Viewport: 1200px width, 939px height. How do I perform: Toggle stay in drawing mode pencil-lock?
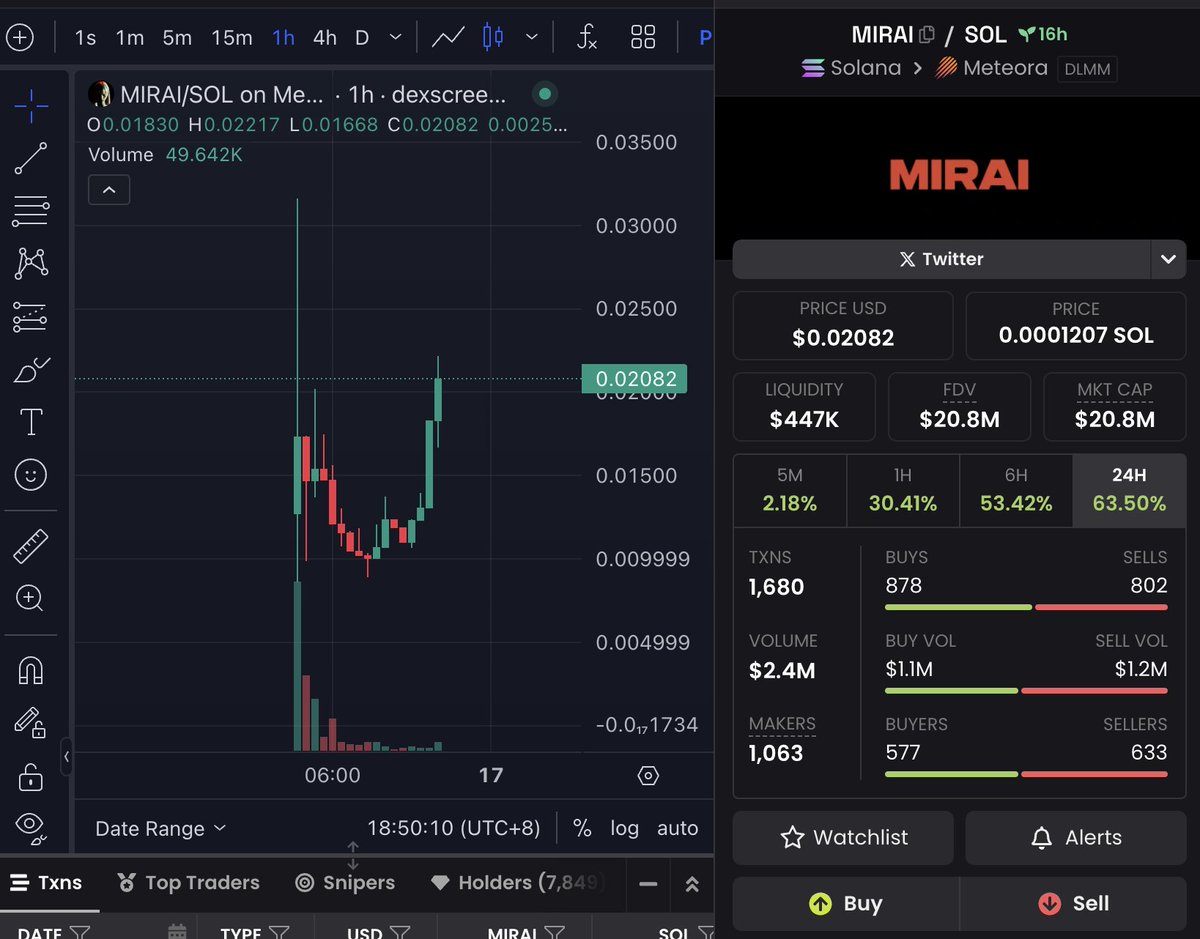coord(31,723)
